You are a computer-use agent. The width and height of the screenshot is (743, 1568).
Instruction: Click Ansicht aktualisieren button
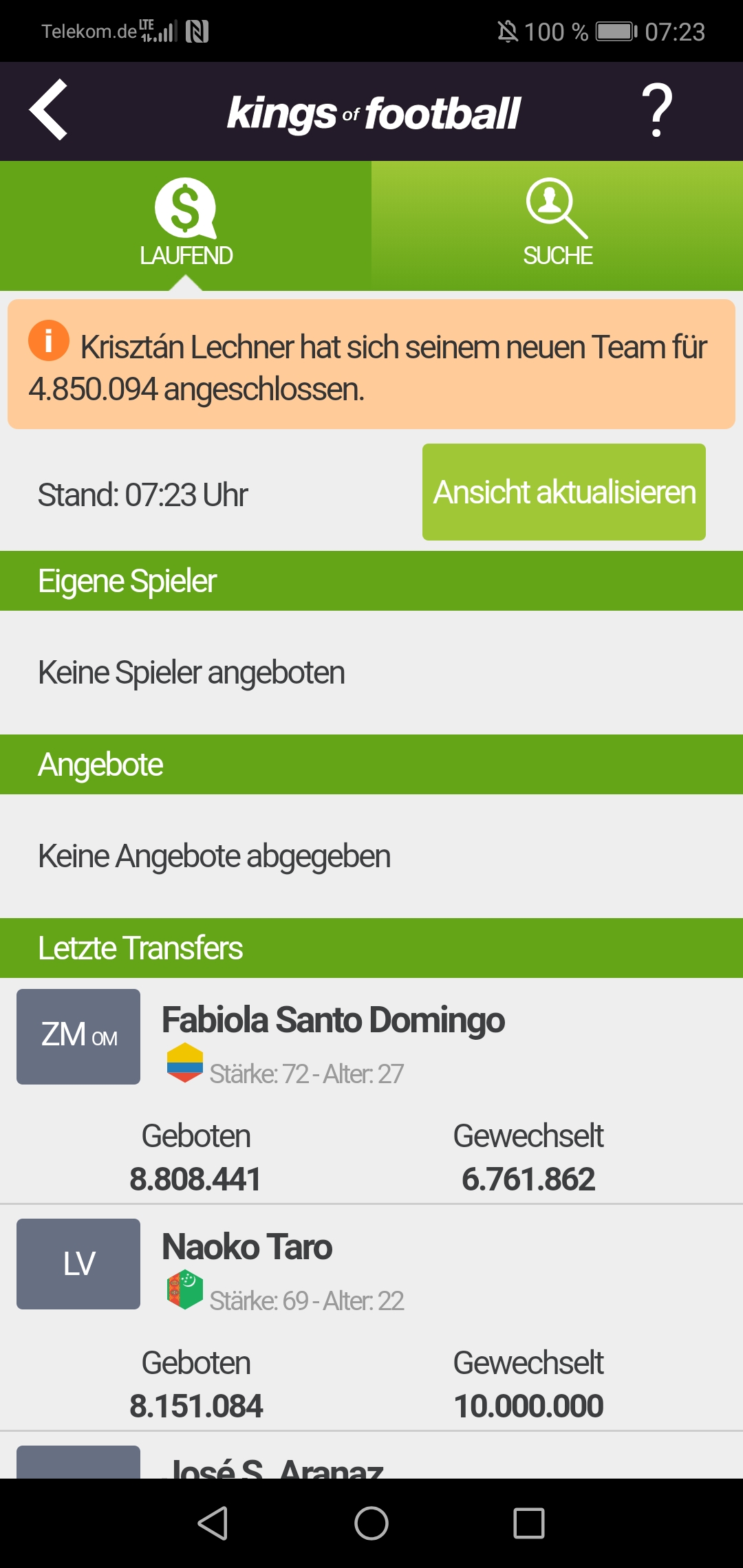pyautogui.click(x=564, y=492)
